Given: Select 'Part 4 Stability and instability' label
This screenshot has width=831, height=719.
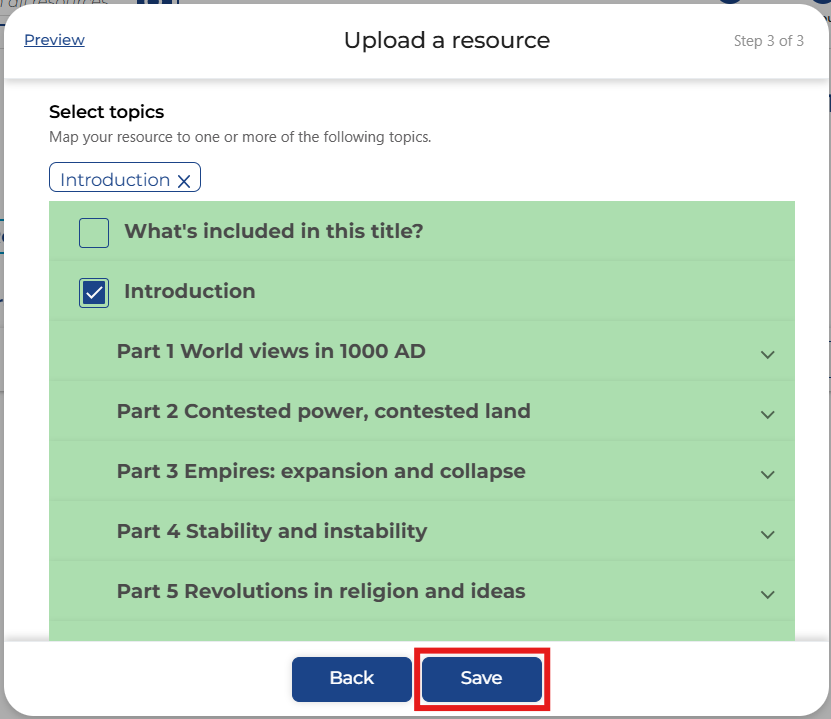Looking at the screenshot, I should 271,531.
